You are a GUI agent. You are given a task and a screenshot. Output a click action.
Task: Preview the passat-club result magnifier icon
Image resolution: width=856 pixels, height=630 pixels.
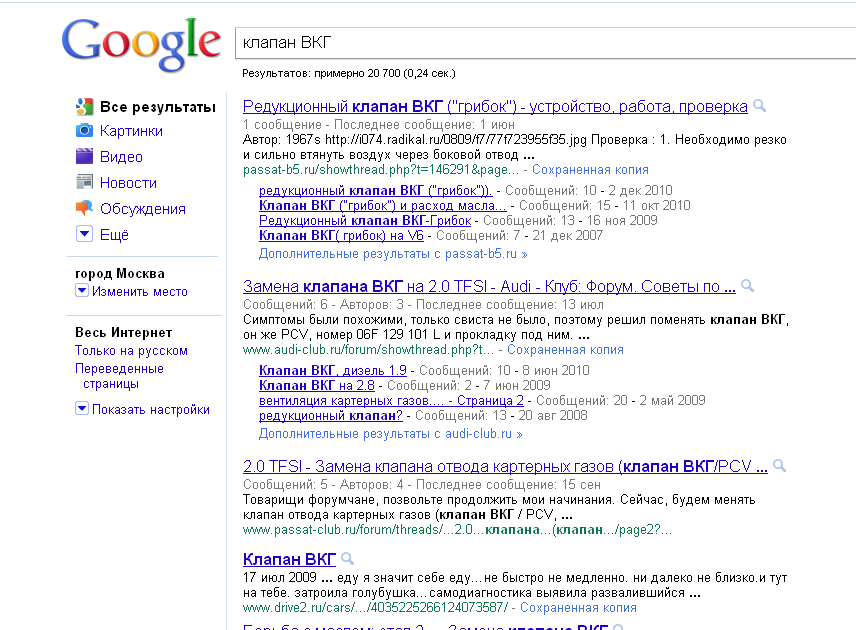(x=780, y=466)
